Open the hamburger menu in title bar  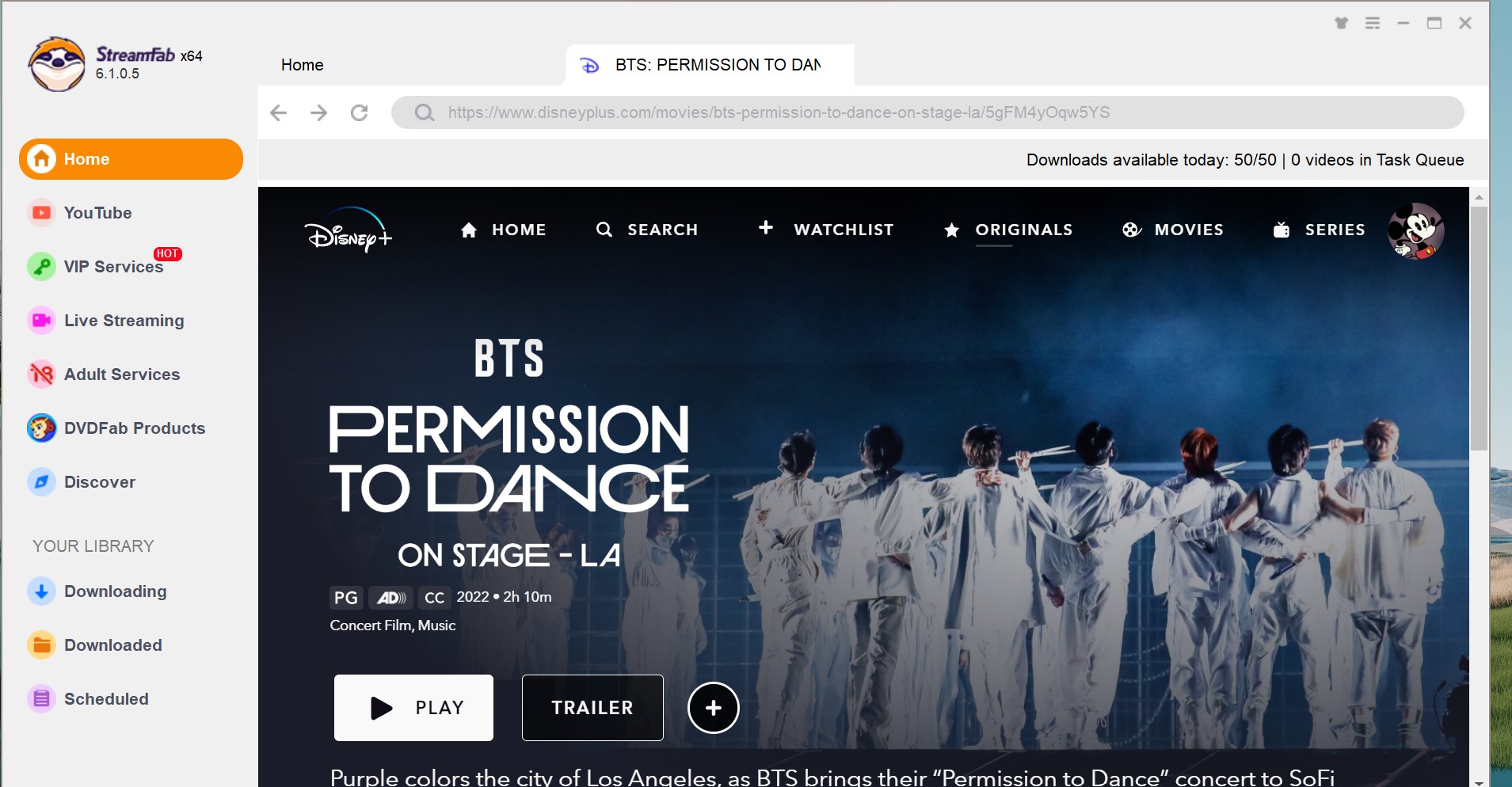click(1373, 23)
